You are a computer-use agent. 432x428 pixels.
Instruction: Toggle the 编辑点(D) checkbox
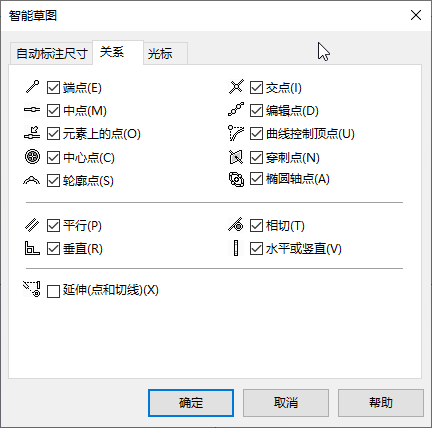[256, 111]
